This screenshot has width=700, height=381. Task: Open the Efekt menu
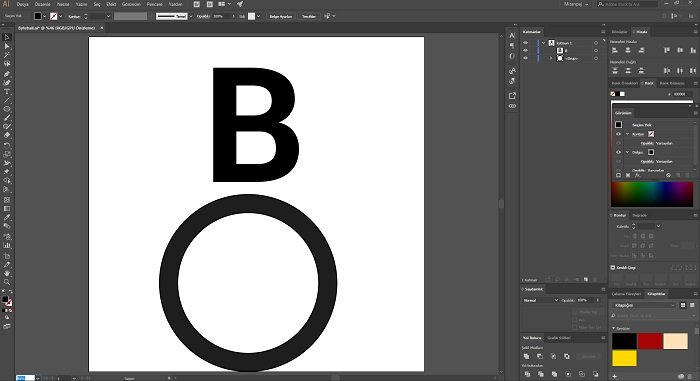(x=111, y=4)
